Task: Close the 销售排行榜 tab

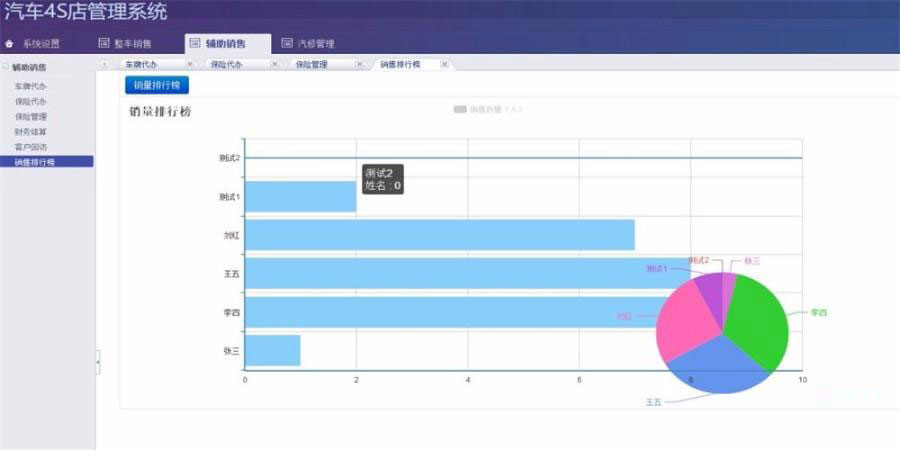Action: (x=444, y=65)
